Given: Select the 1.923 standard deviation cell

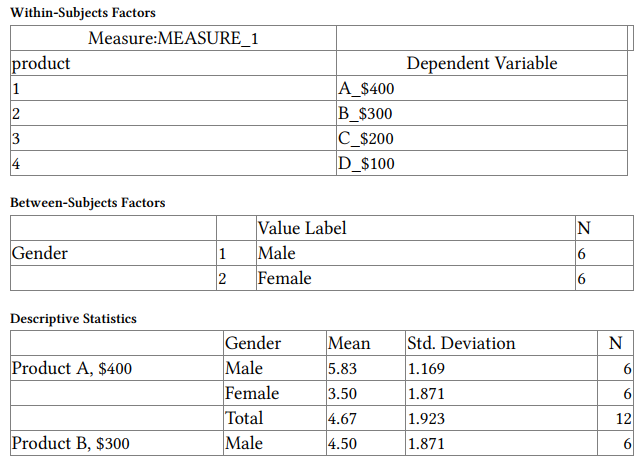Looking at the screenshot, I should [427, 418].
